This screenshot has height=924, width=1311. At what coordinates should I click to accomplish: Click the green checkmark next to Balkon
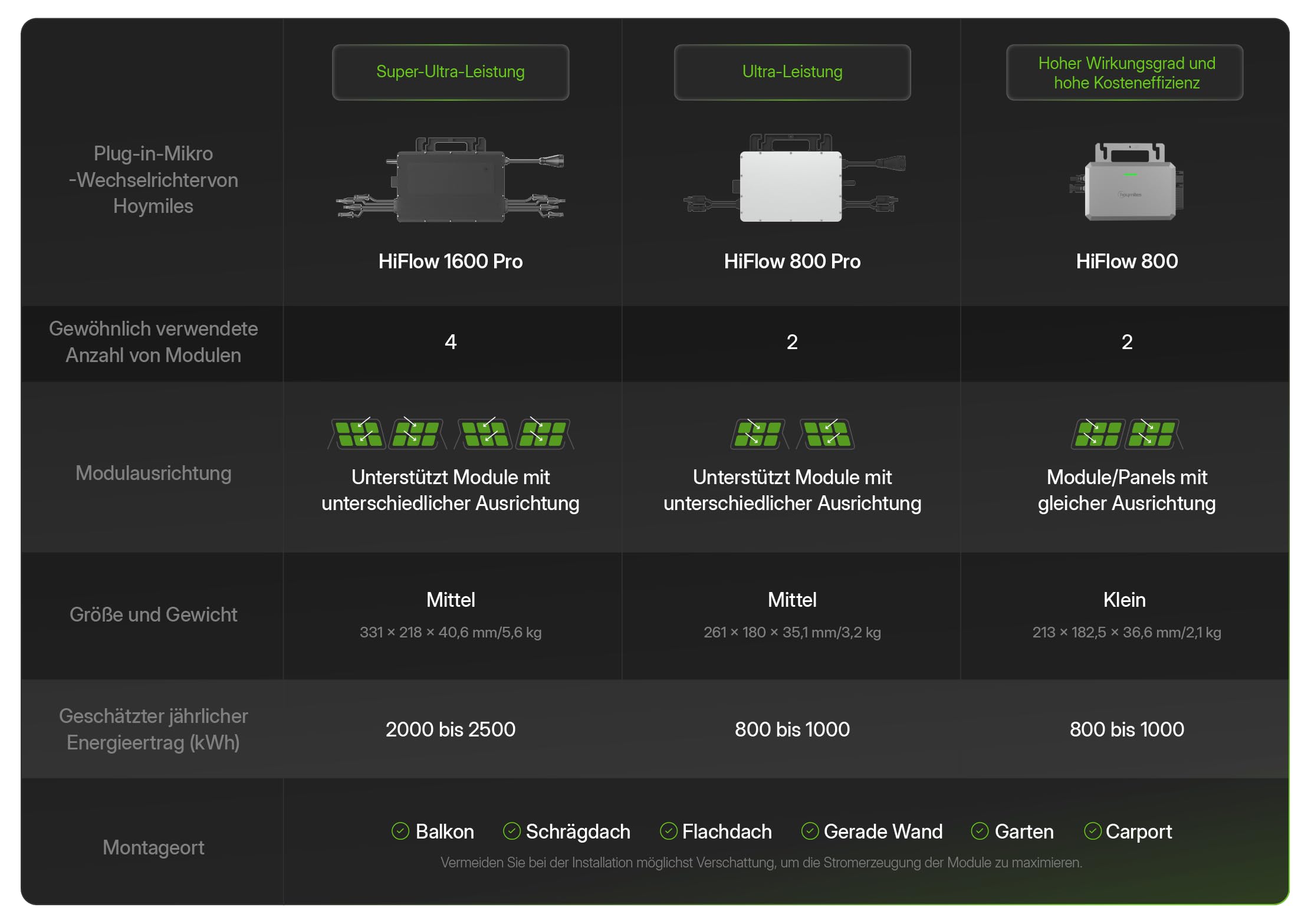pos(400,831)
